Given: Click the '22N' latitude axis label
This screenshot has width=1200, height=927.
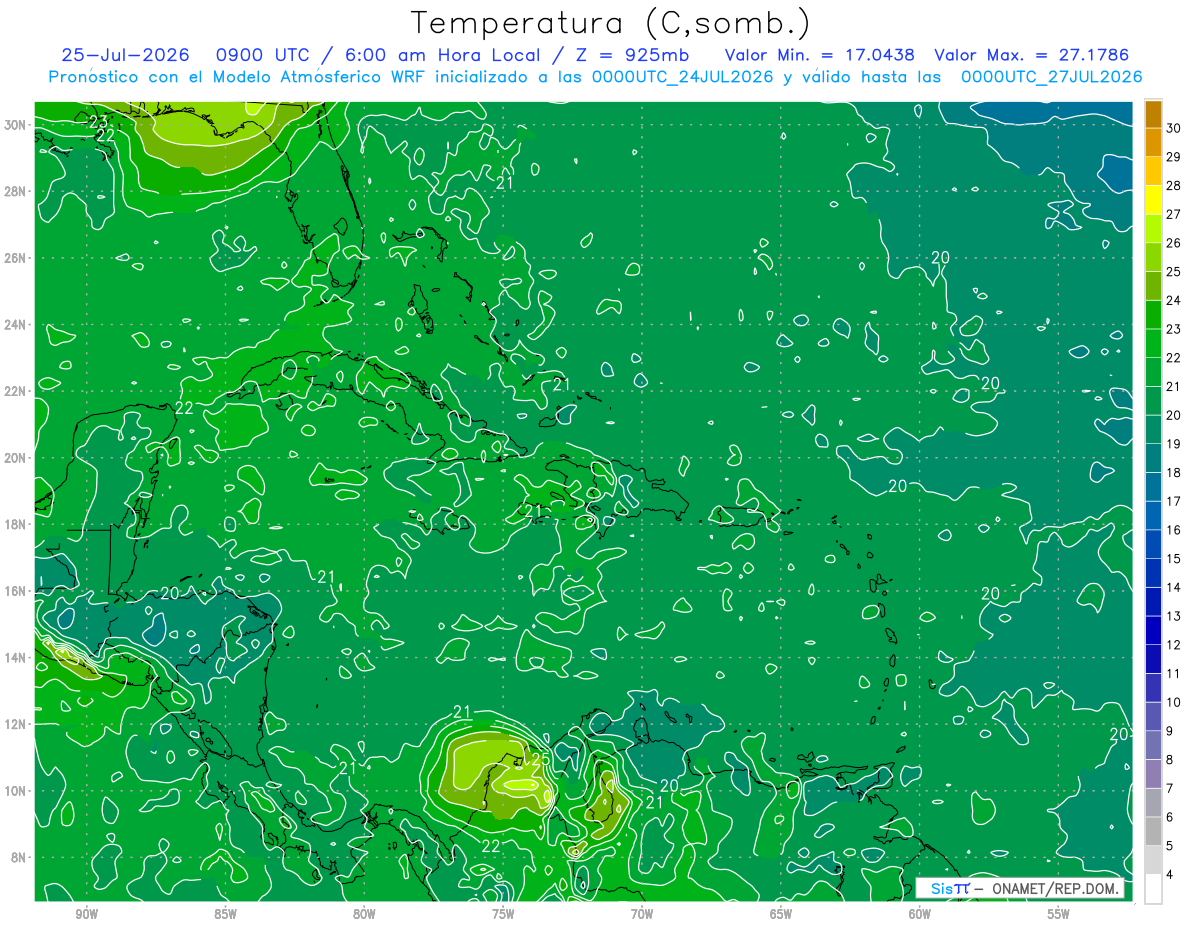Looking at the screenshot, I should (x=15, y=391).
